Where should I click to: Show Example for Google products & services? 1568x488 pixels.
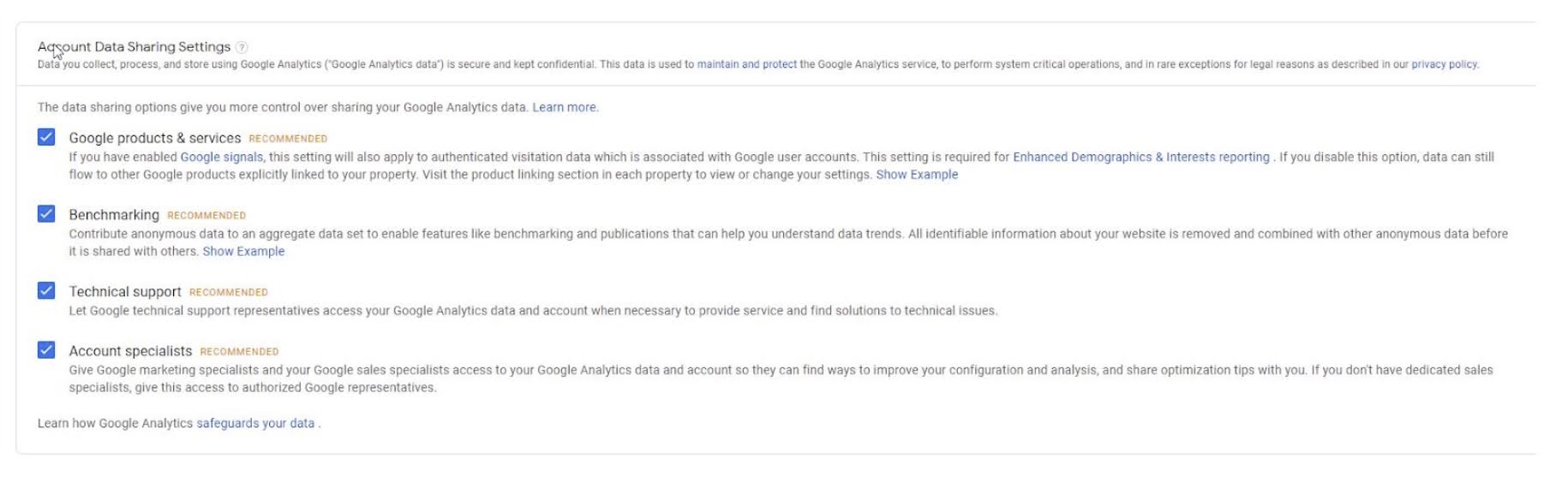[x=917, y=175]
